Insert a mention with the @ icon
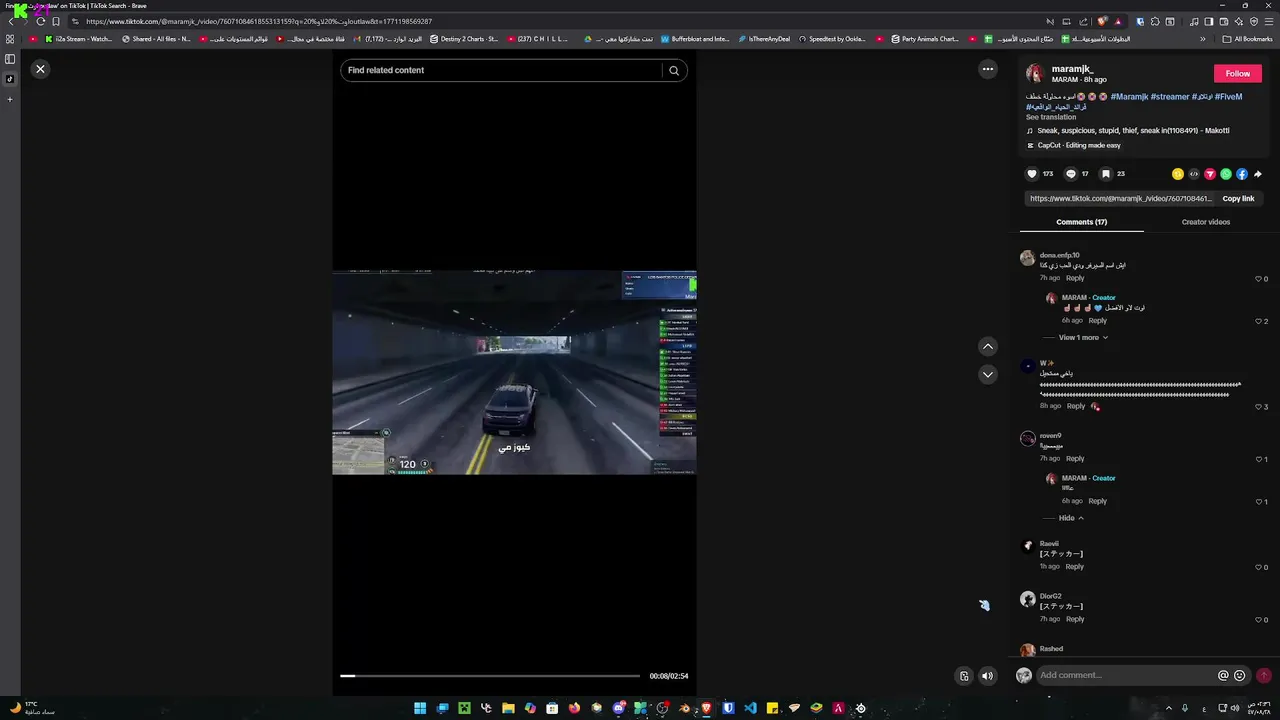Viewport: 1280px width, 720px height. (x=1223, y=675)
